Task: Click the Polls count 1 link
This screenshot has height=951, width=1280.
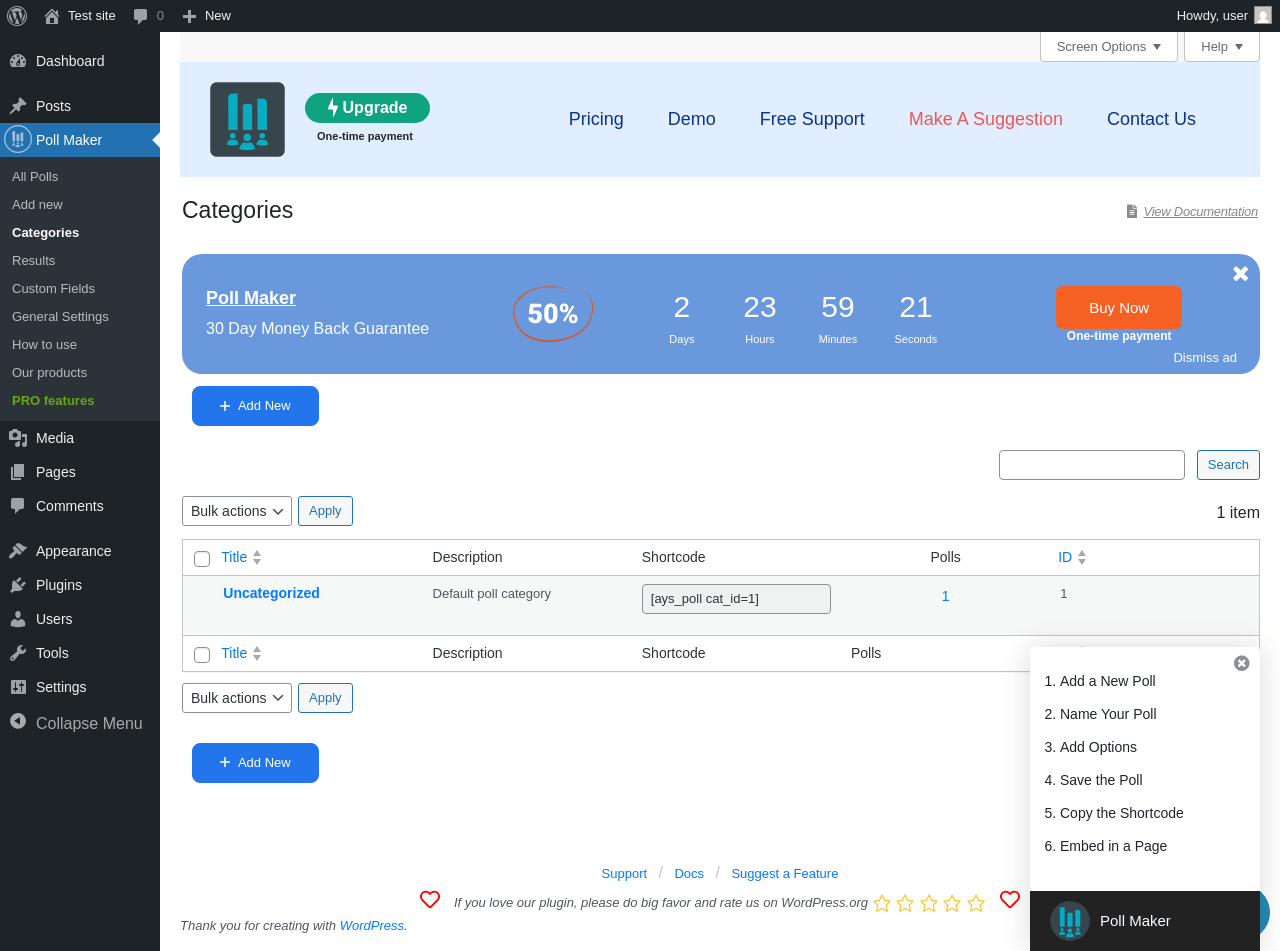Action: click(945, 596)
